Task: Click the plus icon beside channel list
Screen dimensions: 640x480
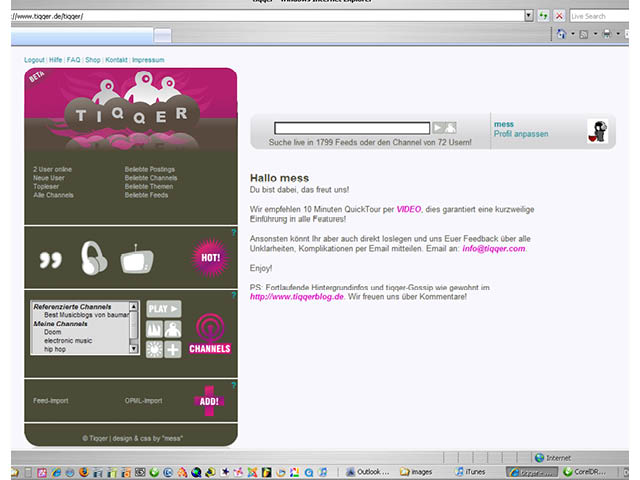Action: click(172, 349)
